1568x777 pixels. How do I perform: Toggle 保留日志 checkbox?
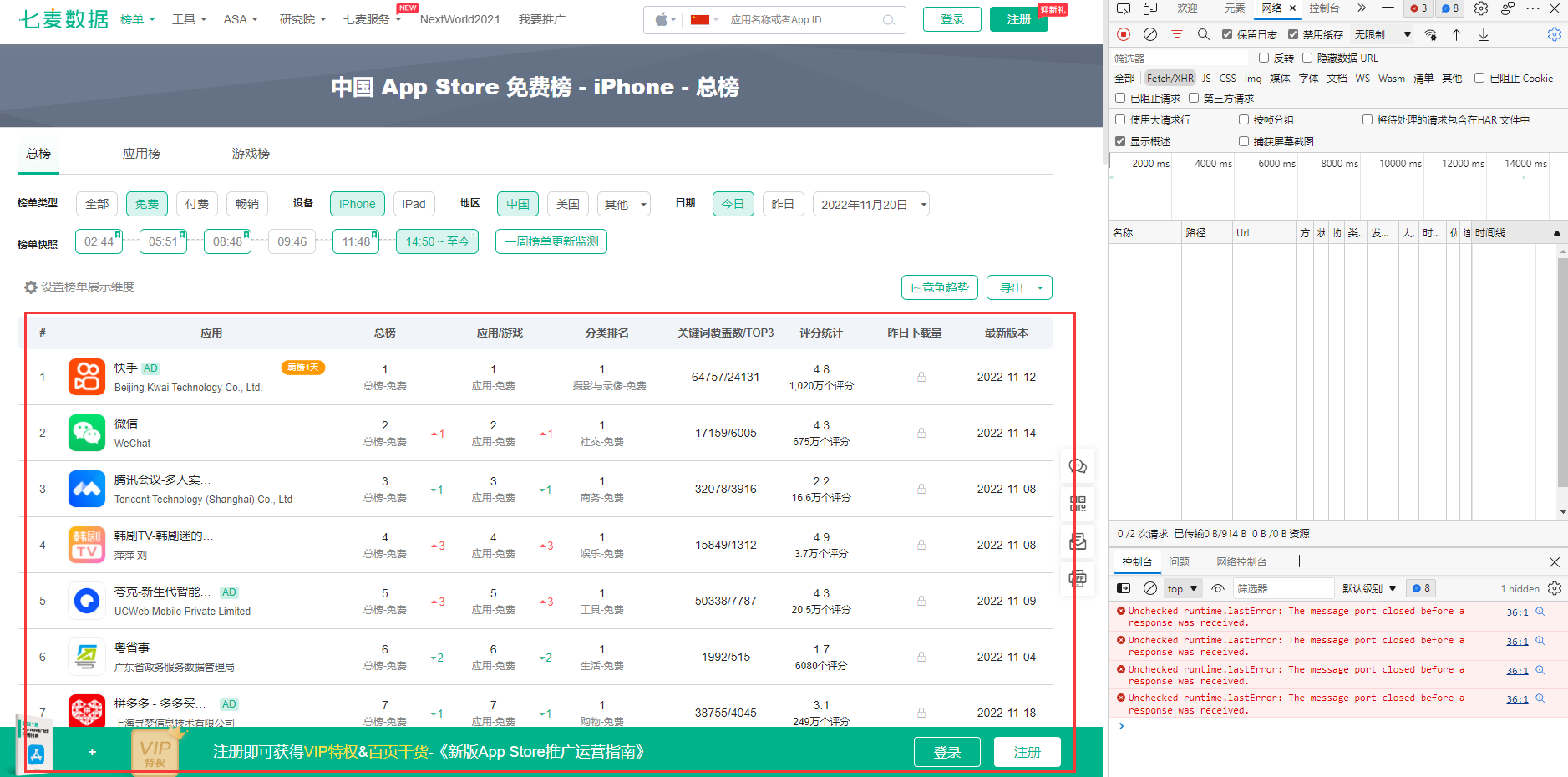pos(1226,34)
